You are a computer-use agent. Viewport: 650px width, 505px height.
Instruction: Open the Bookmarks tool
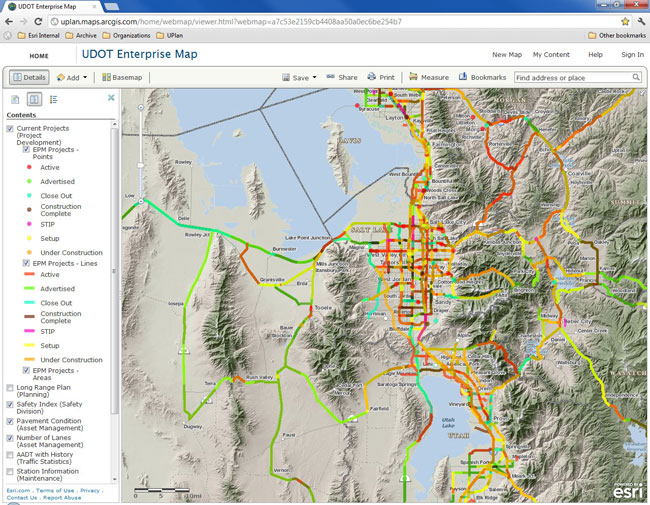pos(483,78)
